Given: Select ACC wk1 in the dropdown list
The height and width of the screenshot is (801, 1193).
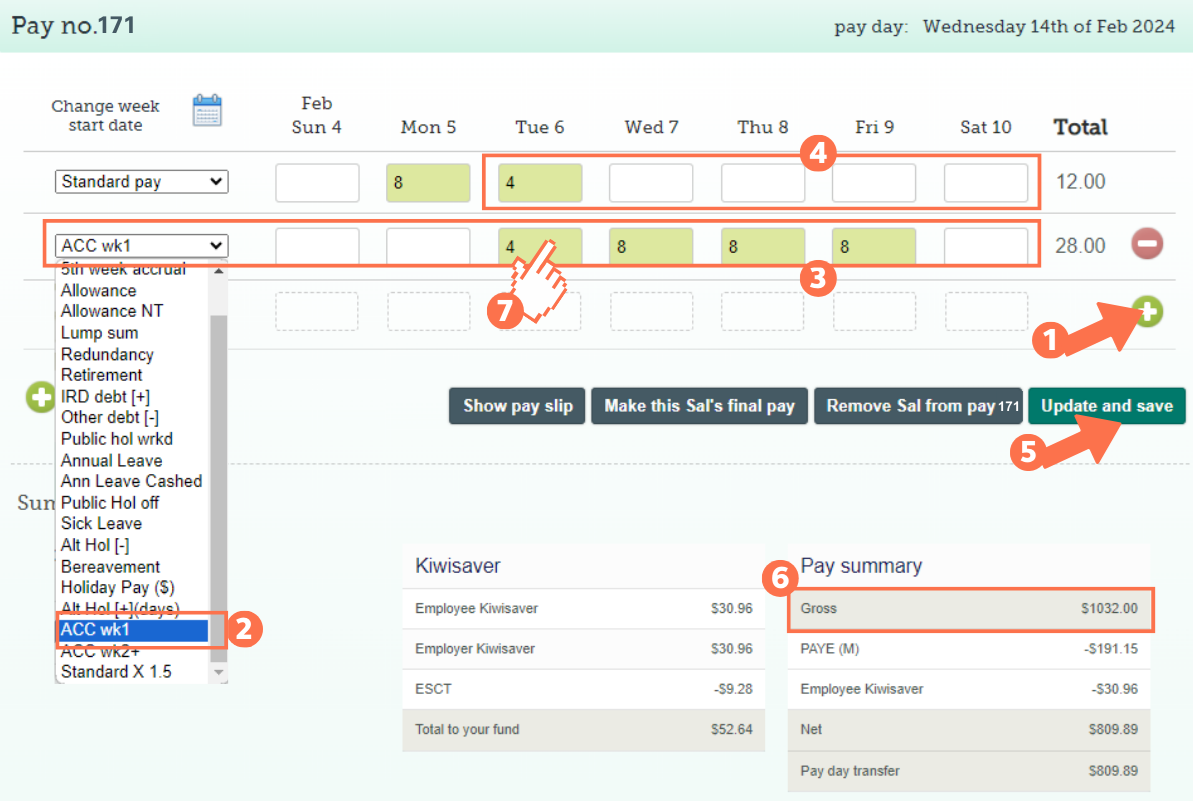Looking at the screenshot, I should (x=133, y=630).
